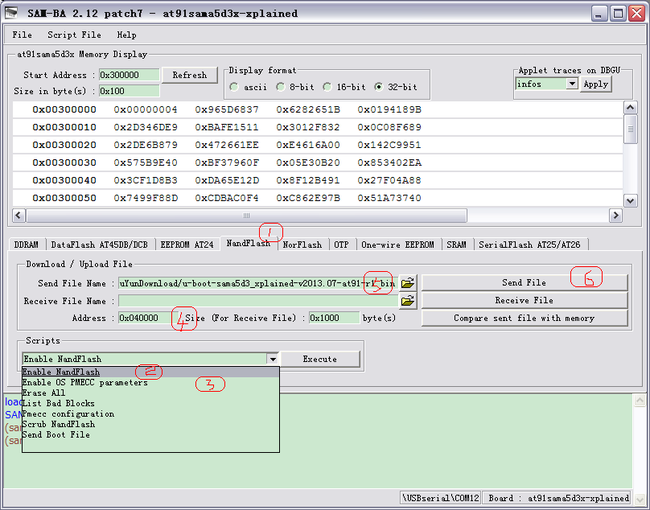Image resolution: width=650 pixels, height=510 pixels.
Task: Click the value 0x51A73740
Action: tap(390, 198)
